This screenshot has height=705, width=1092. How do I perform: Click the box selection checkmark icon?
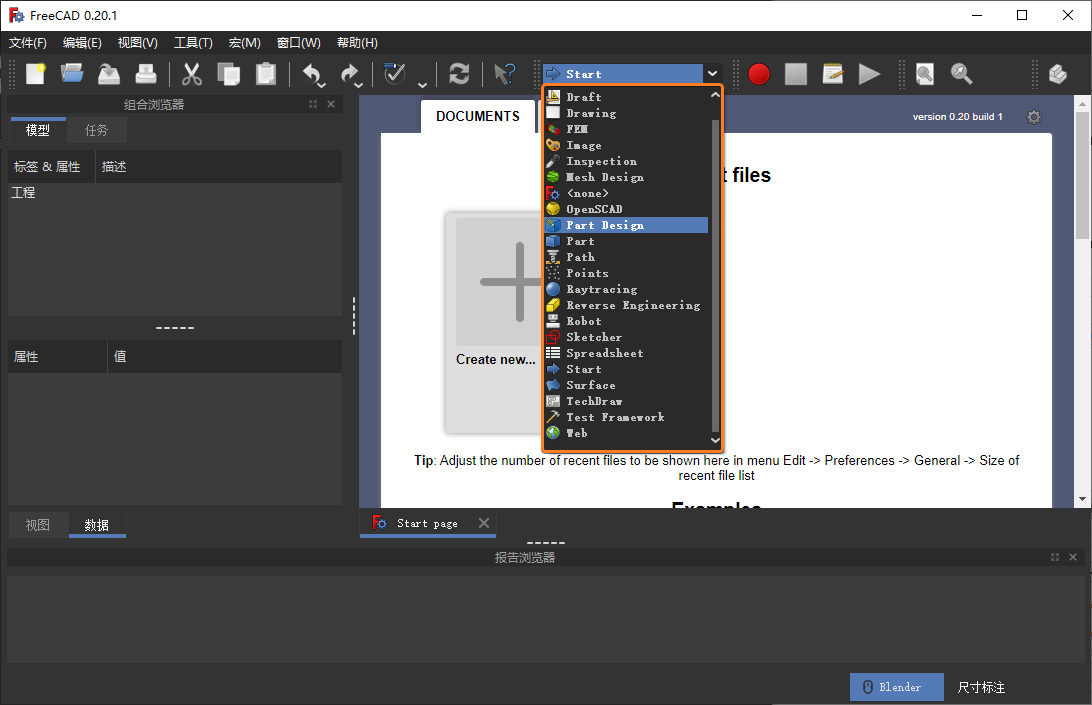click(395, 73)
